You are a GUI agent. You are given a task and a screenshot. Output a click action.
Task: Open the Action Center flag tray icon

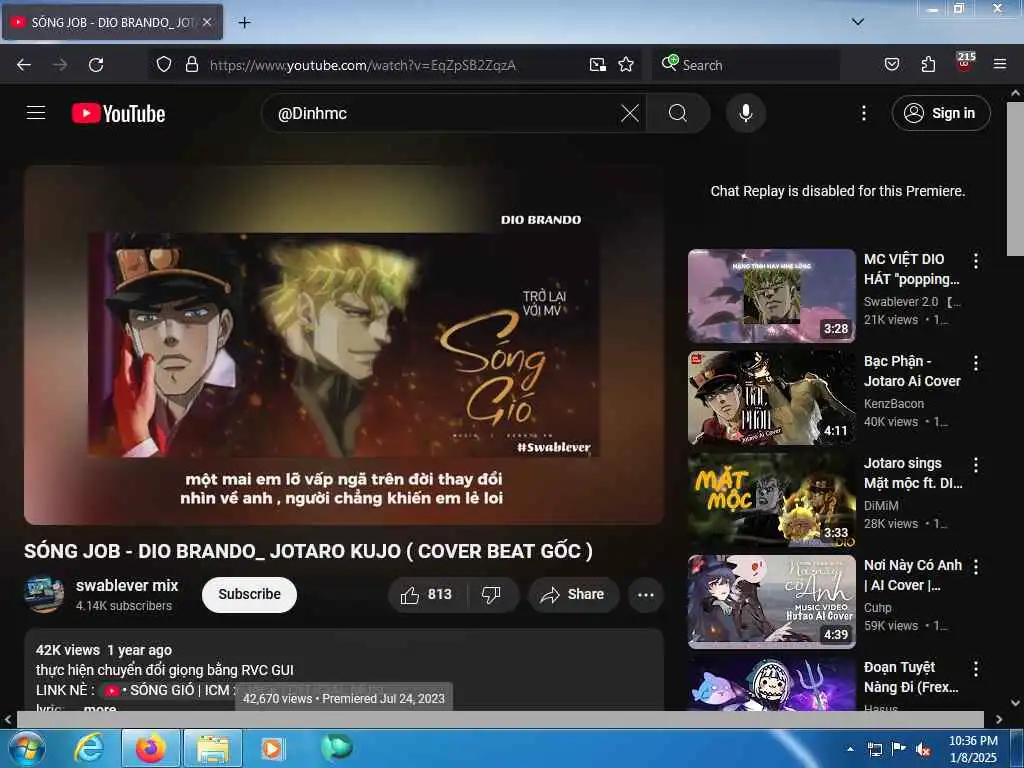pos(899,749)
